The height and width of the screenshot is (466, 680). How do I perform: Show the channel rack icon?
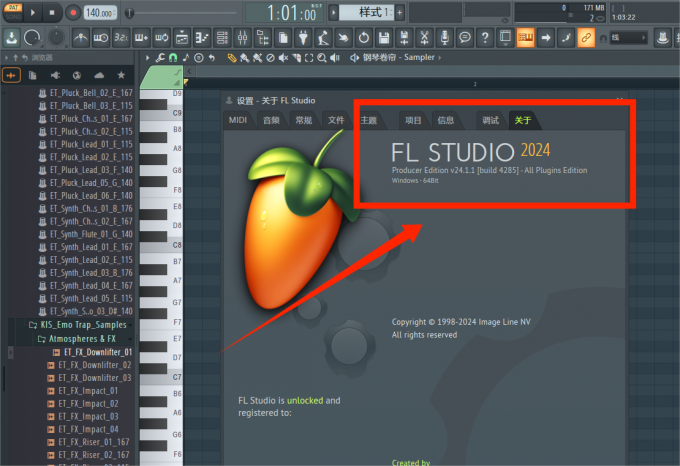click(222, 38)
